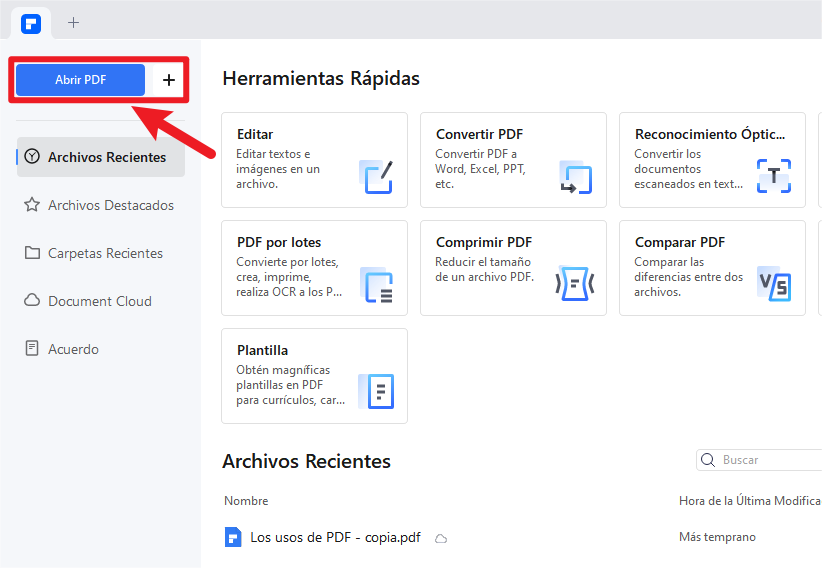This screenshot has width=822, height=568.
Task: Click 'Obtén magníficas plantillas en PDF' description
Action: [290, 385]
